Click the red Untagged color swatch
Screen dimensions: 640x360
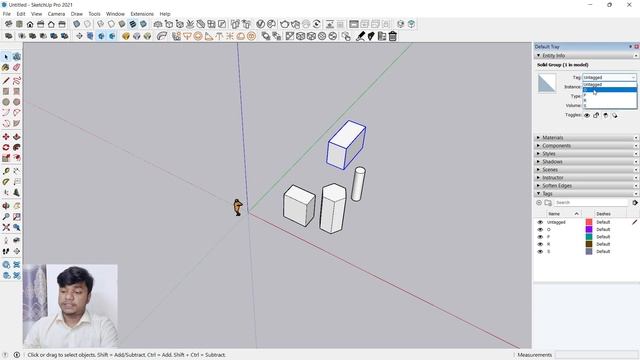click(589, 222)
